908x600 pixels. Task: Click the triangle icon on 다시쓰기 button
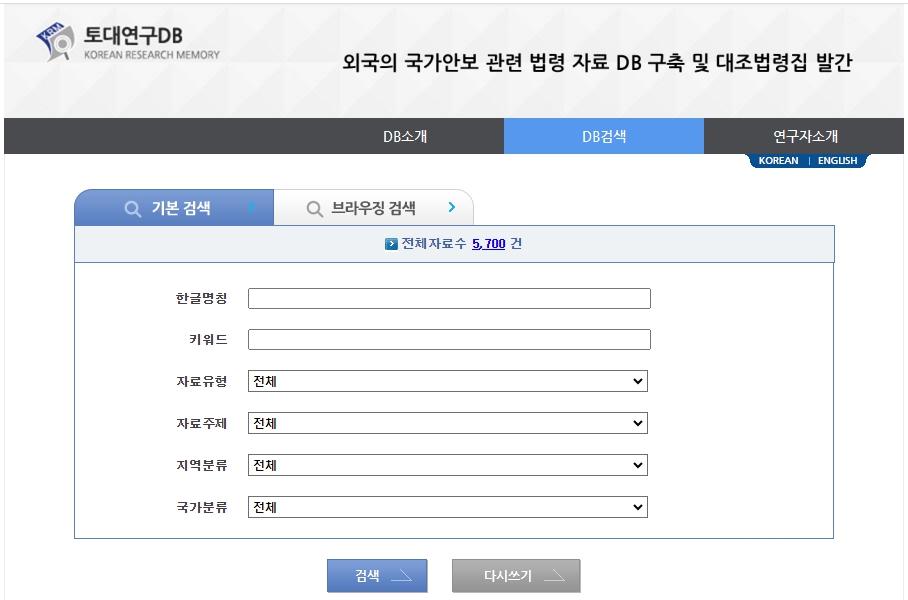pos(554,576)
